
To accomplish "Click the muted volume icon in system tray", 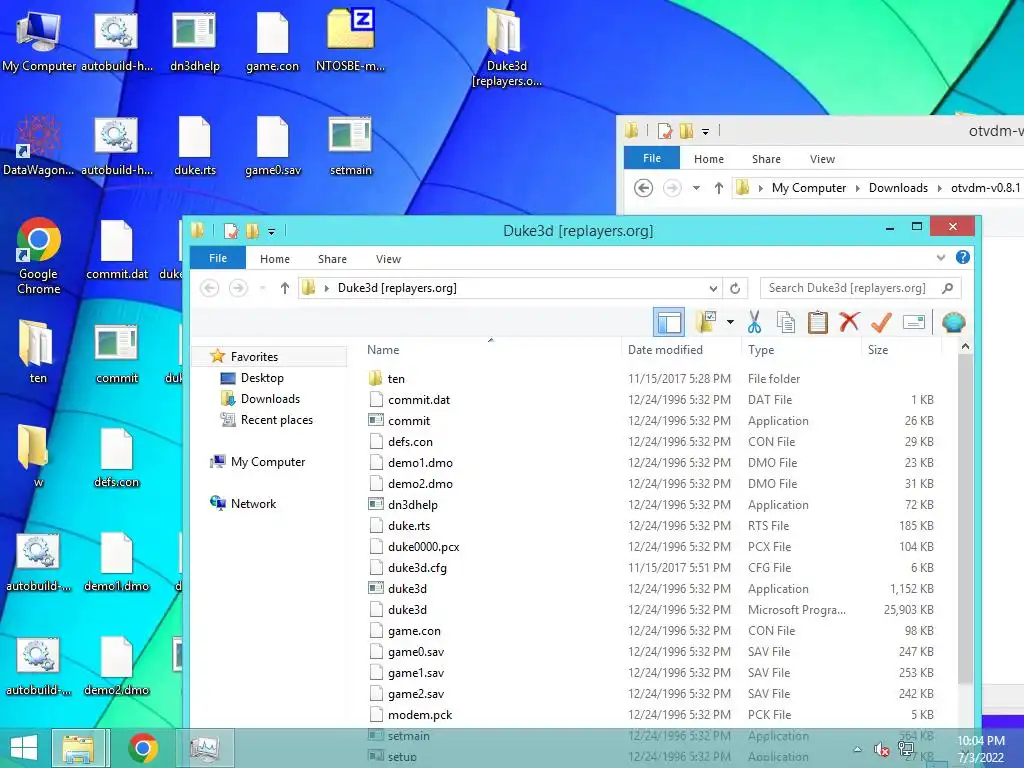I will [x=882, y=750].
